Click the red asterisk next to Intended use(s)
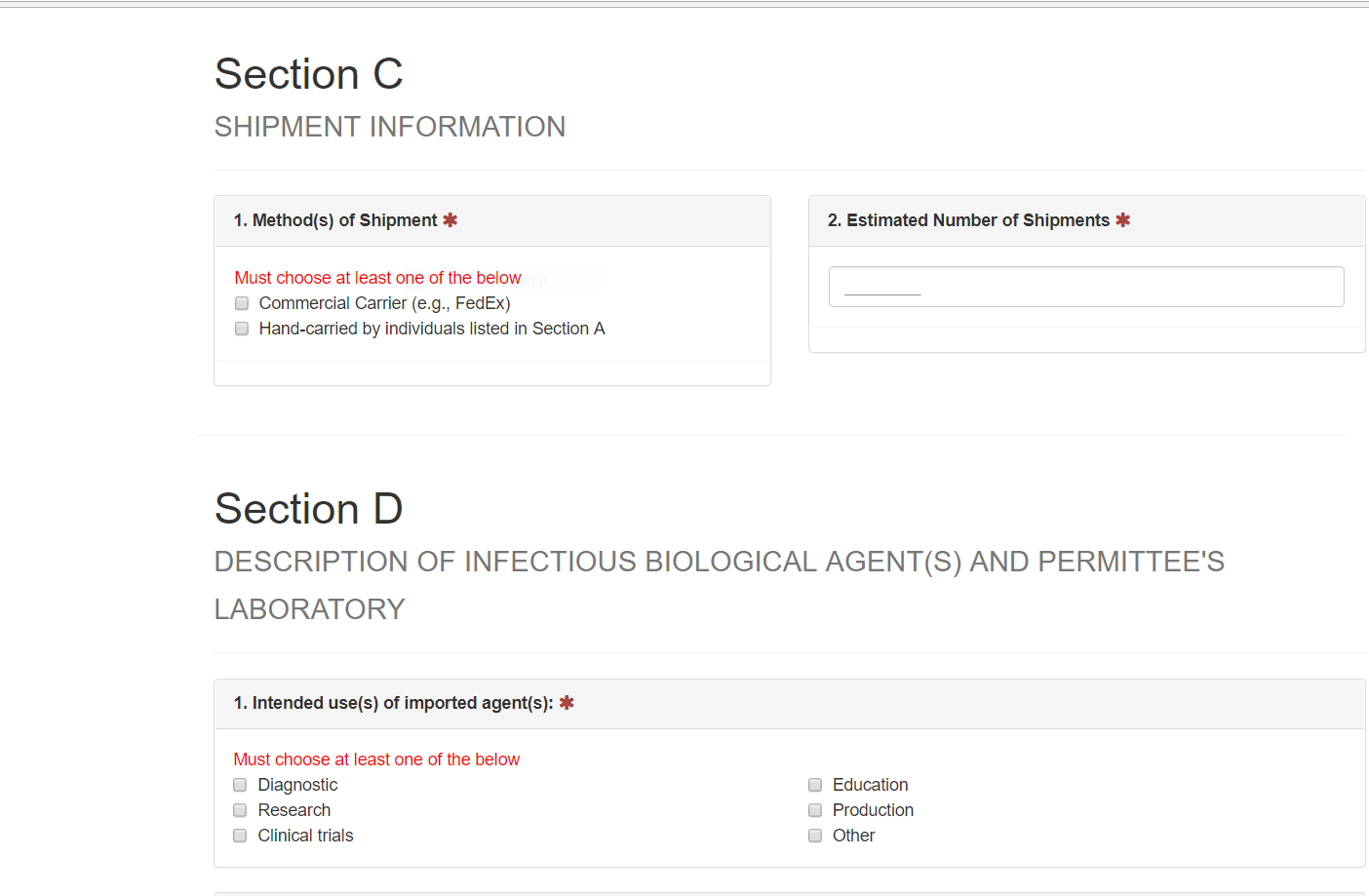This screenshot has width=1369, height=896. pyautogui.click(x=567, y=703)
